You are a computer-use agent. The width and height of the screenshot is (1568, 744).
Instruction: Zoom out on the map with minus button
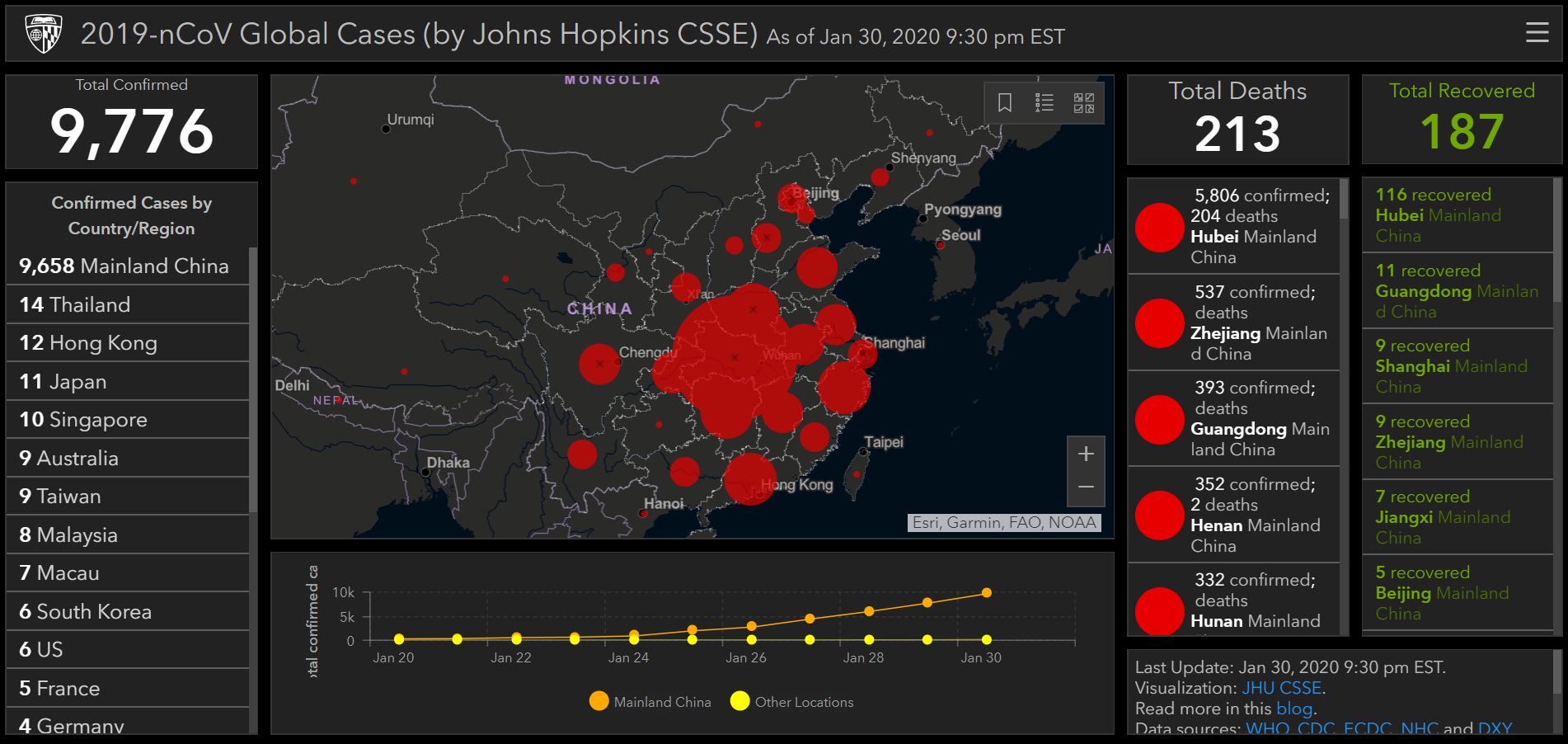1086,487
